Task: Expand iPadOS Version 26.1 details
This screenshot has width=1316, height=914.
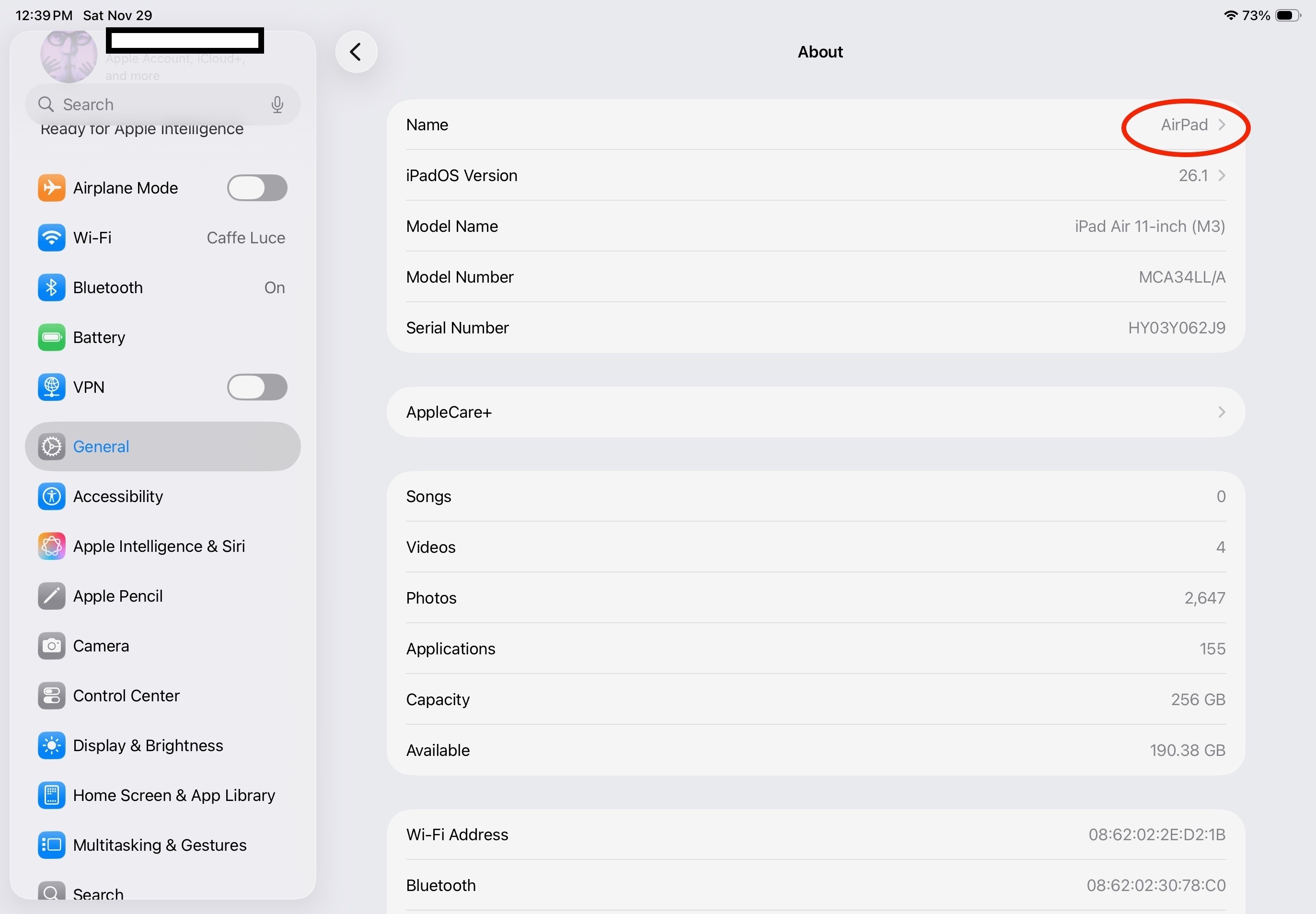Action: [1222, 175]
